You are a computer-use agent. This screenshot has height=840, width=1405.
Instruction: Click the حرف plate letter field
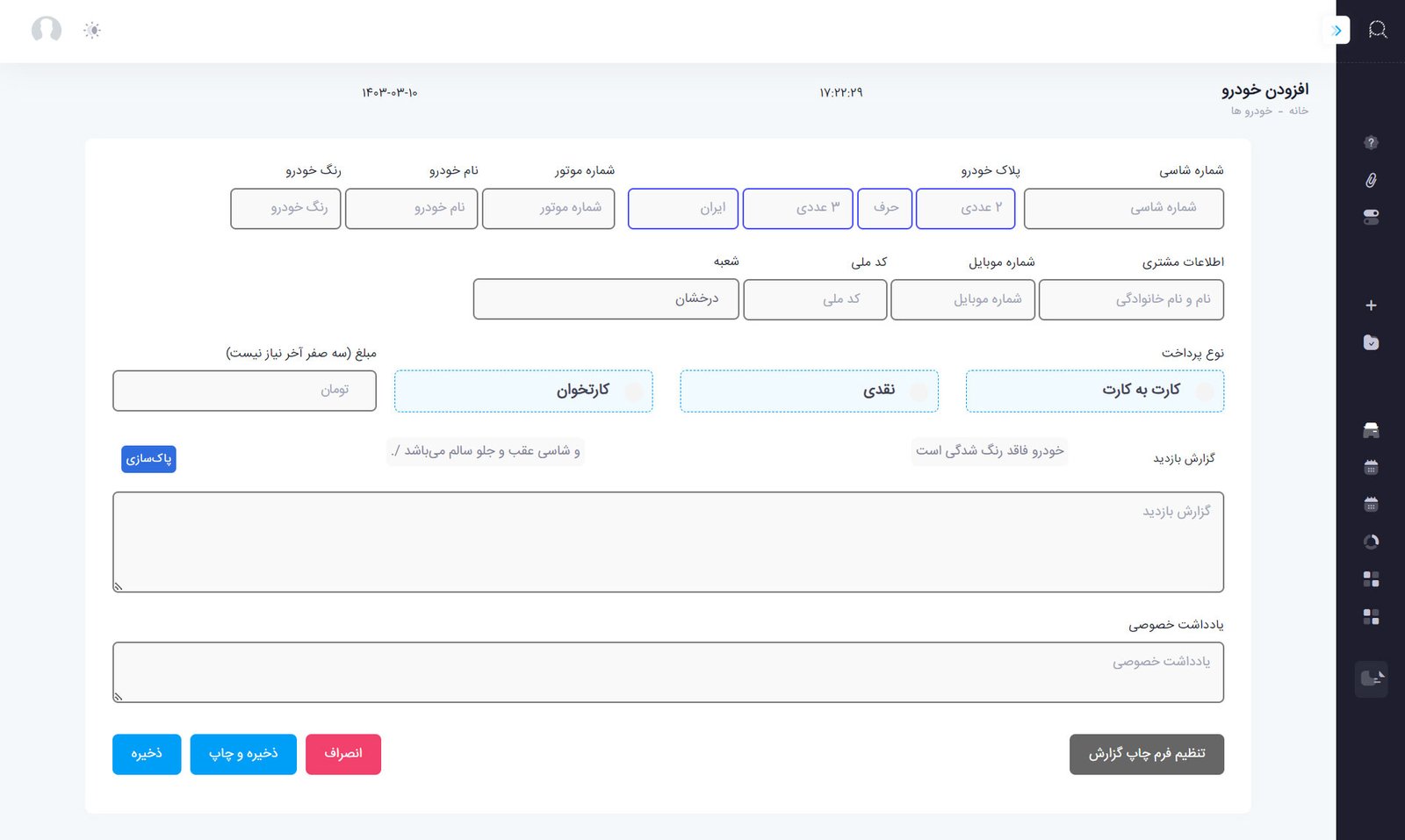tap(884, 208)
